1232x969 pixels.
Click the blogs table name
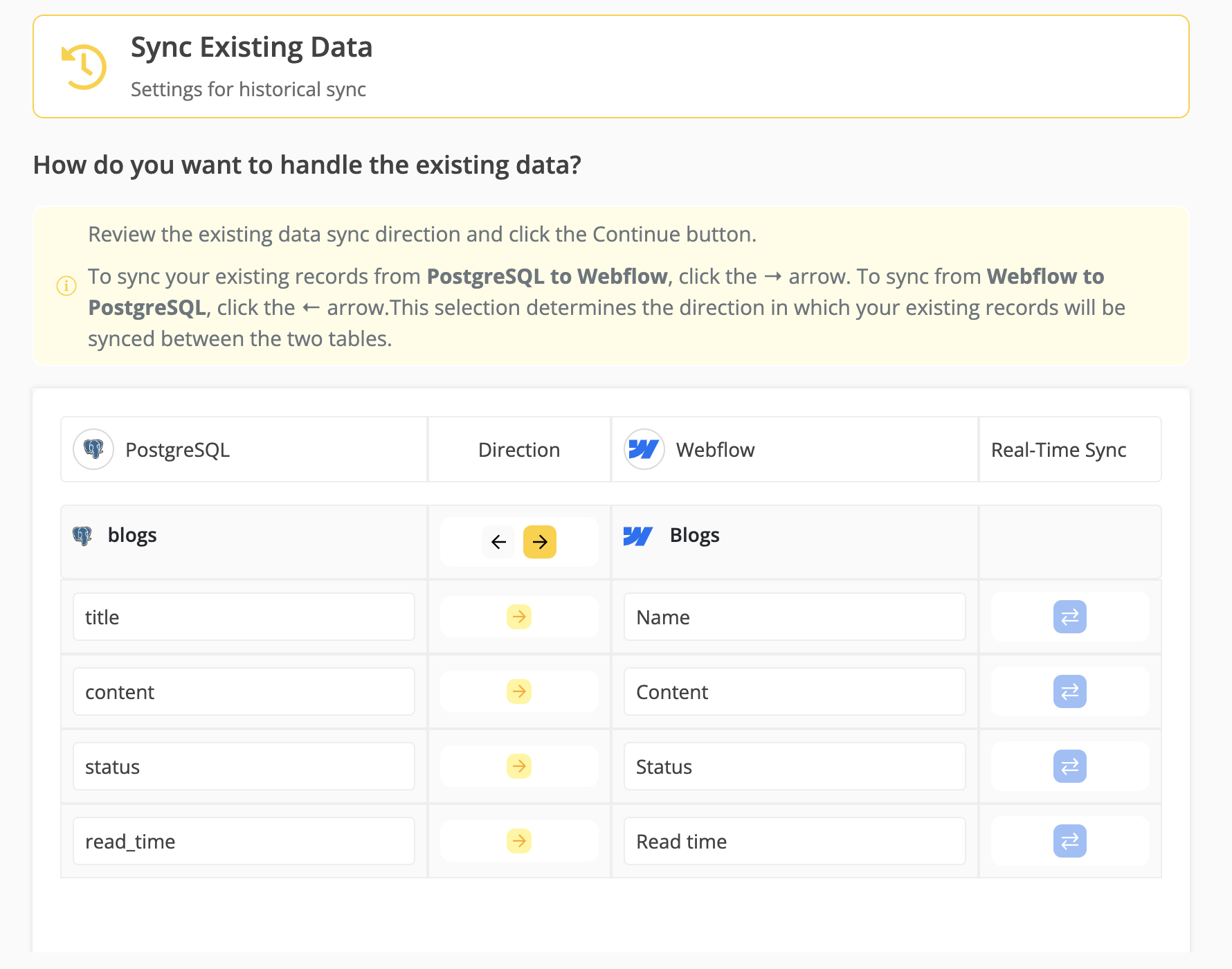pyautogui.click(x=132, y=535)
